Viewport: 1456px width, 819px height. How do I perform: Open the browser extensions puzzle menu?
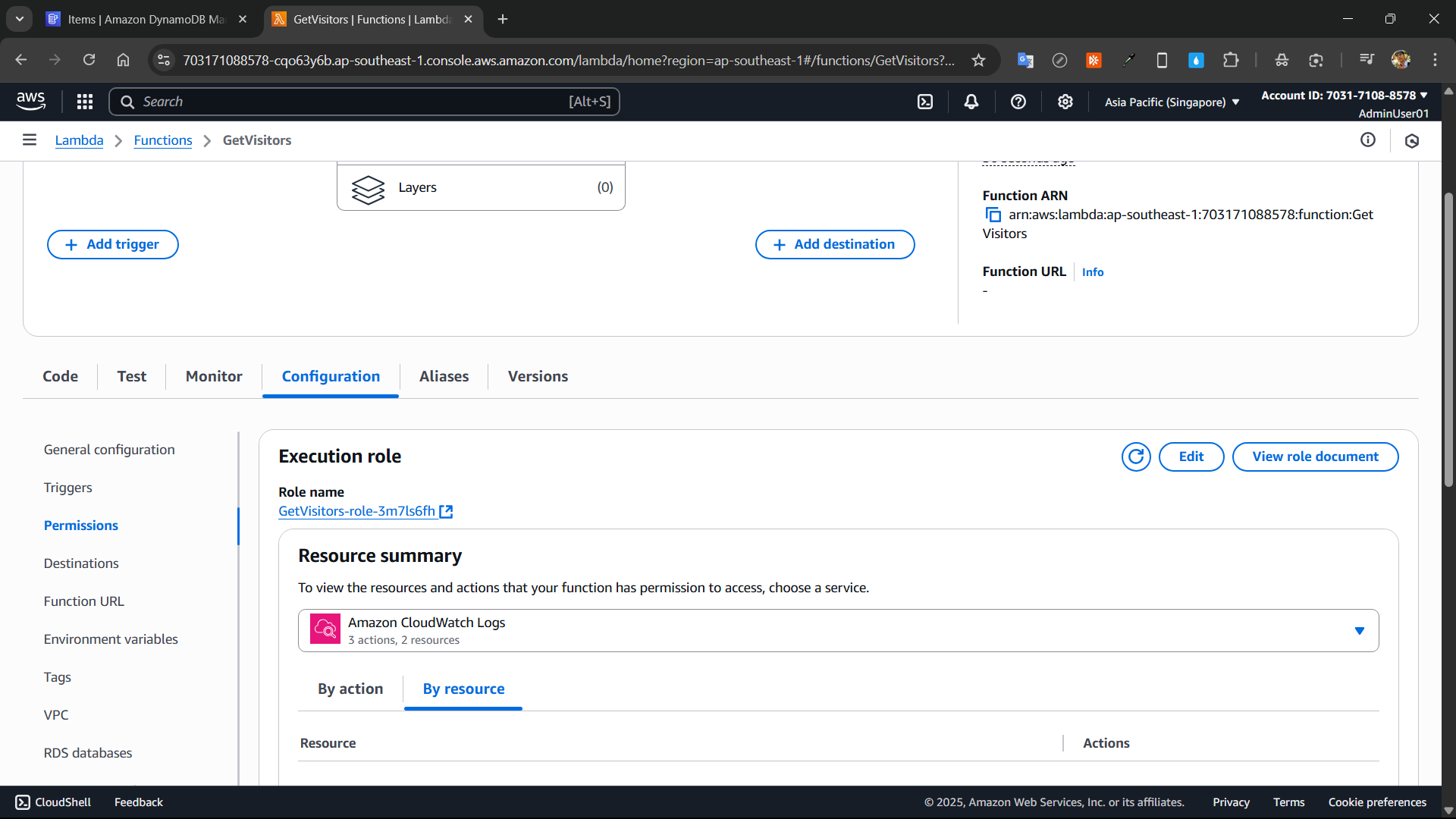[x=1231, y=60]
